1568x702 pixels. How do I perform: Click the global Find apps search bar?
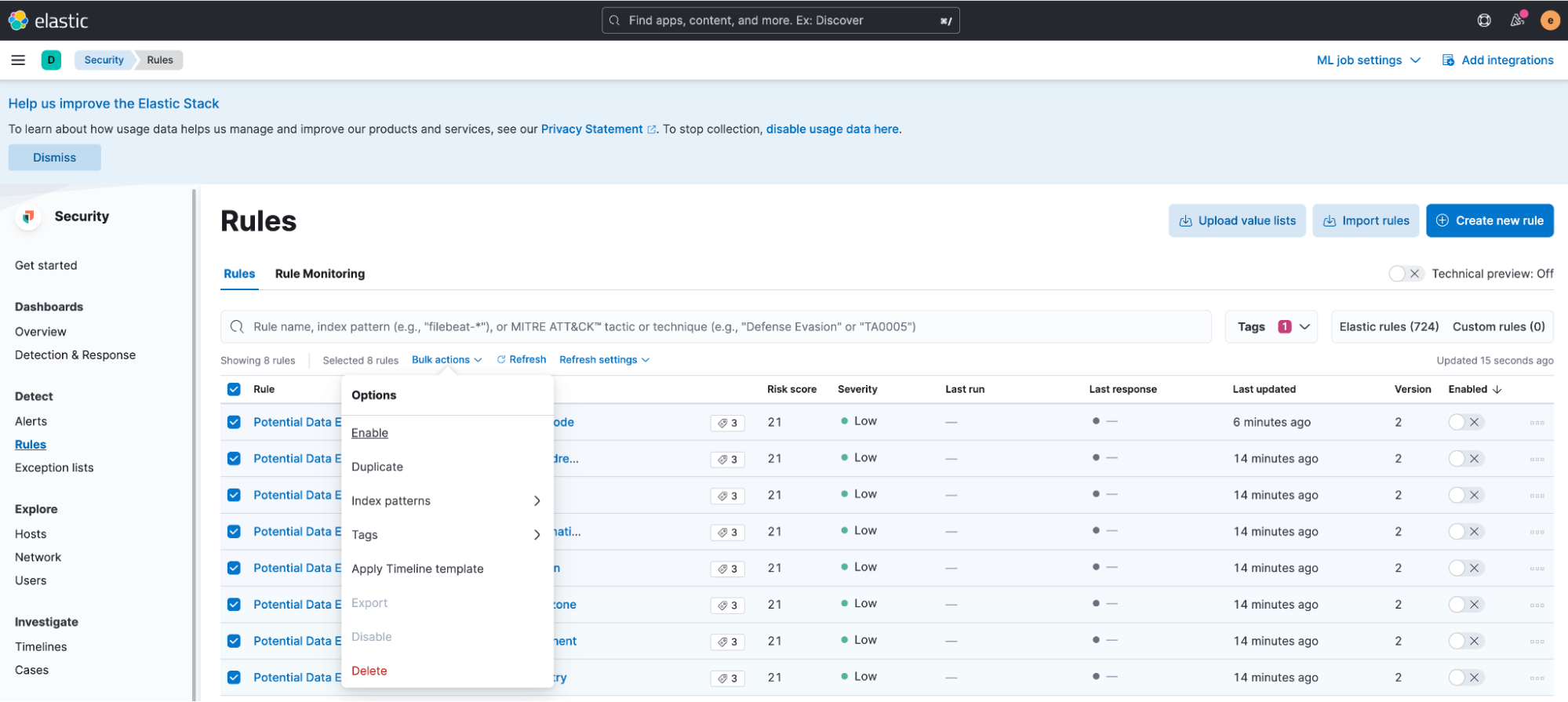pos(780,20)
